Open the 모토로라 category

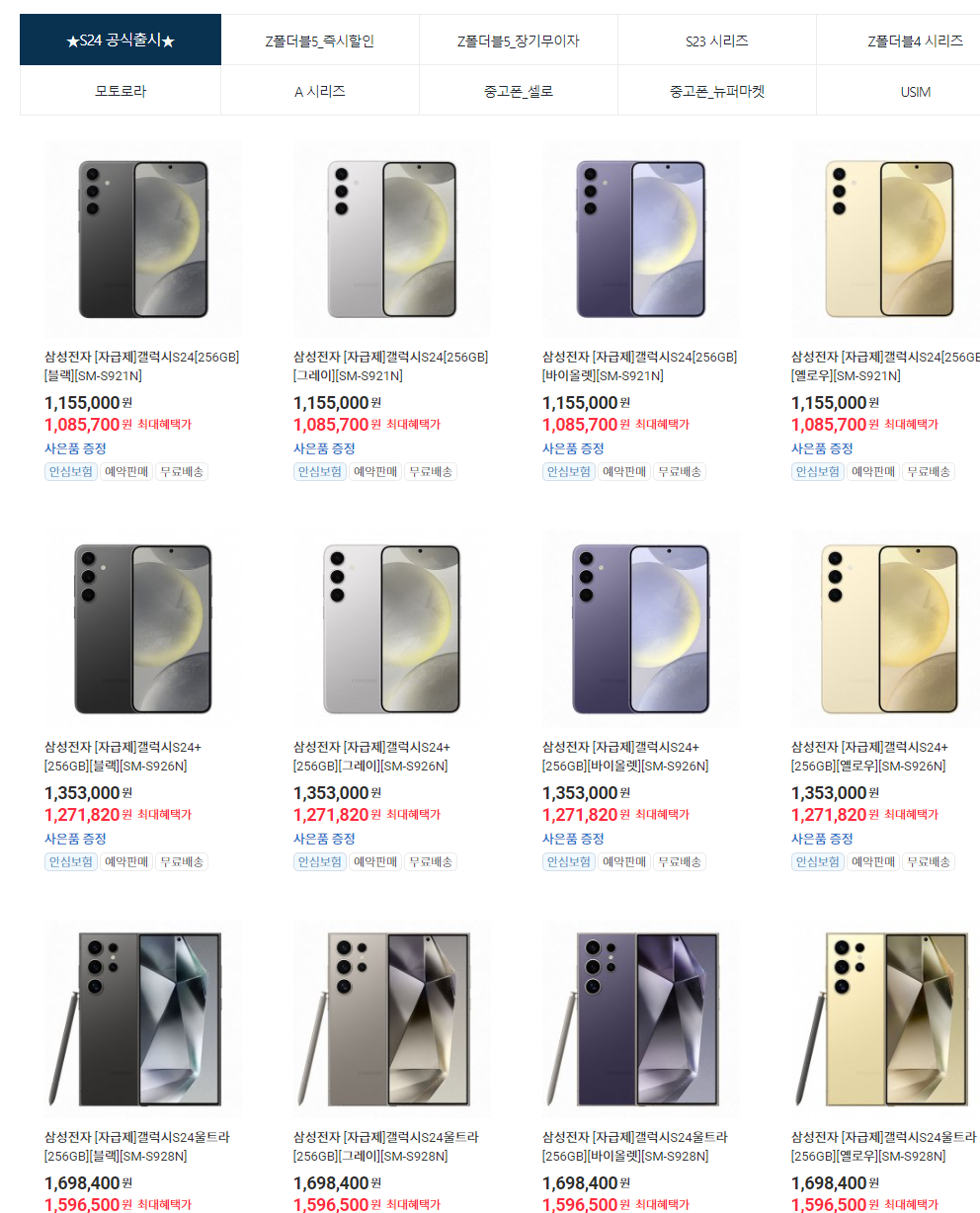click(121, 91)
